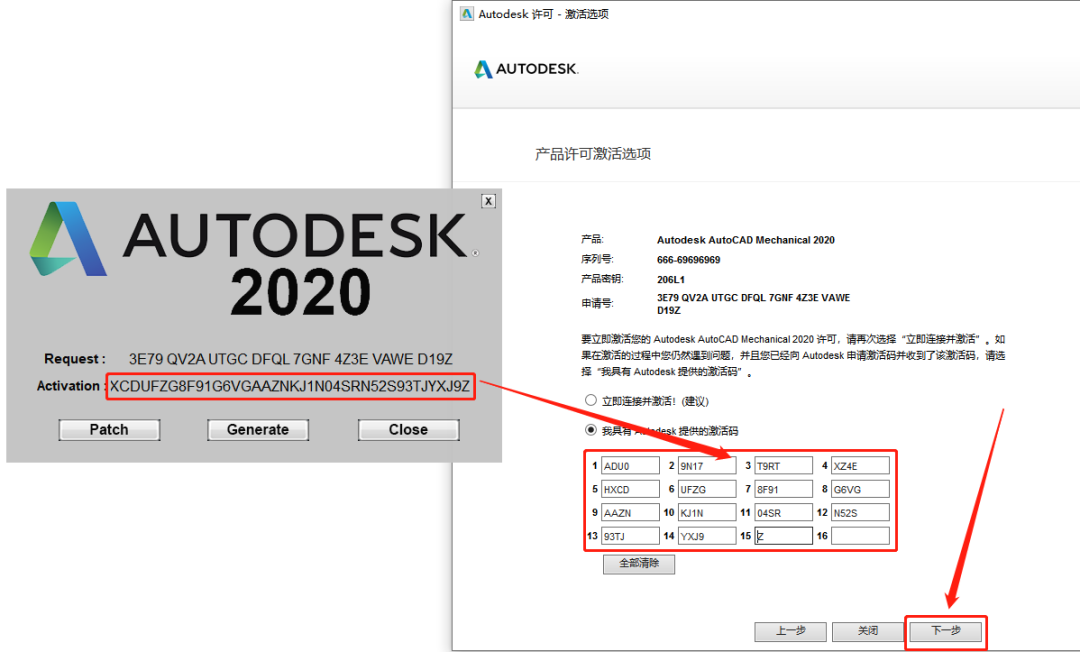1080x652 pixels.
Task: Select '立即连接并激活' radio option
Action: 590,400
